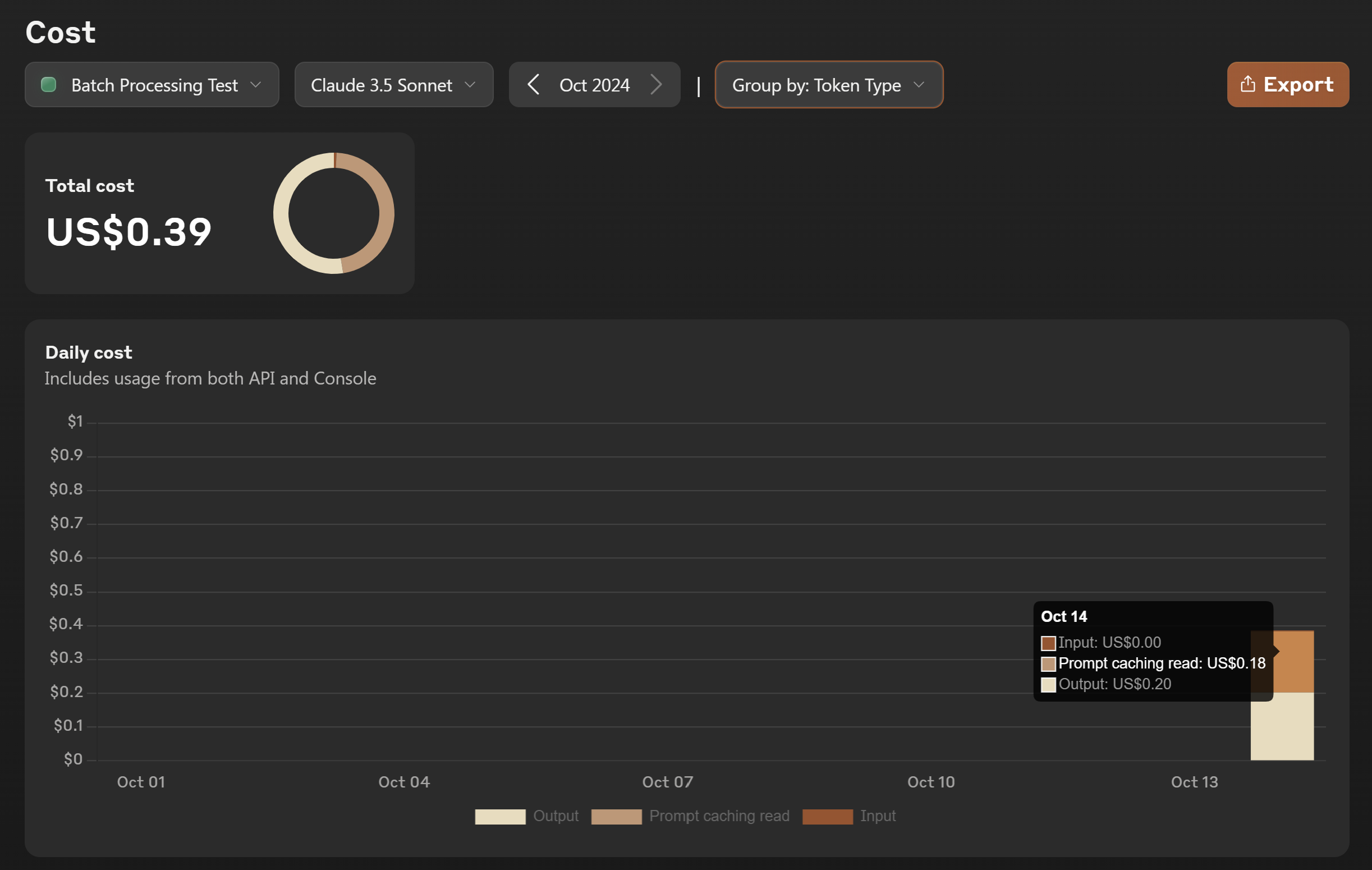Expand the Group by Token Type dropdown
Screen dimensions: 1372x870
828,85
